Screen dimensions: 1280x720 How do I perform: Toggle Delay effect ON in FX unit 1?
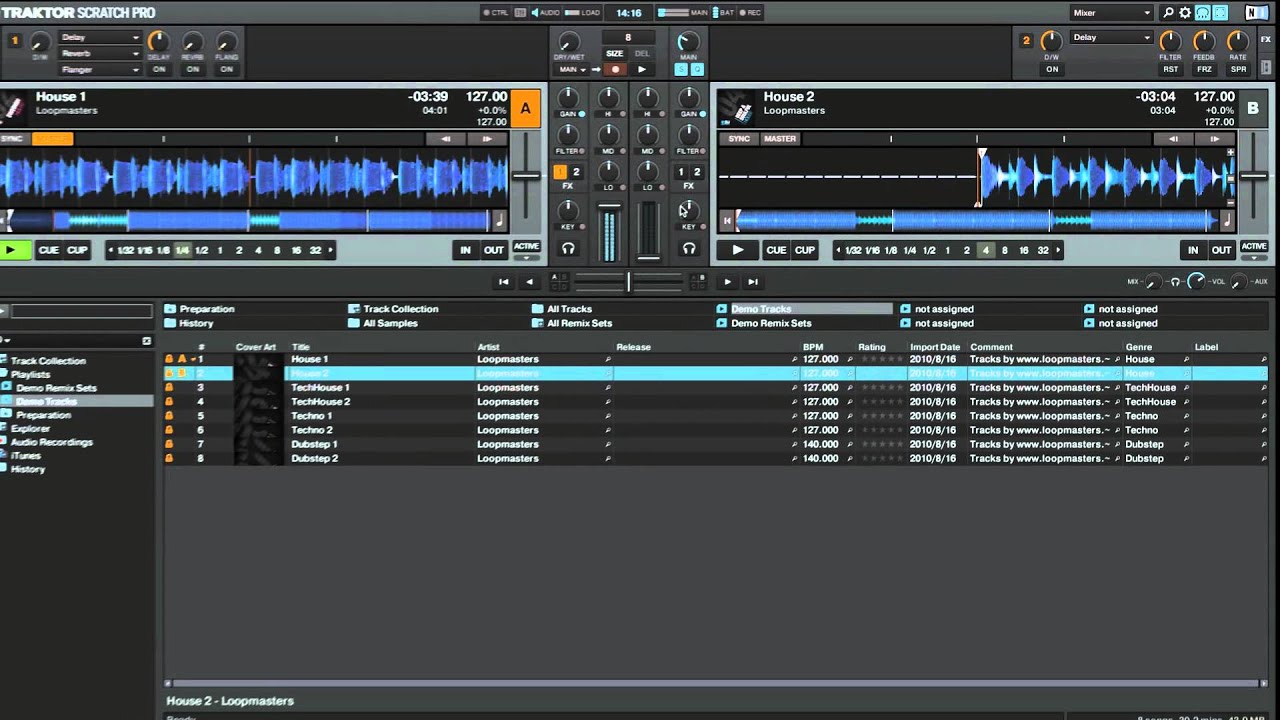coord(159,69)
